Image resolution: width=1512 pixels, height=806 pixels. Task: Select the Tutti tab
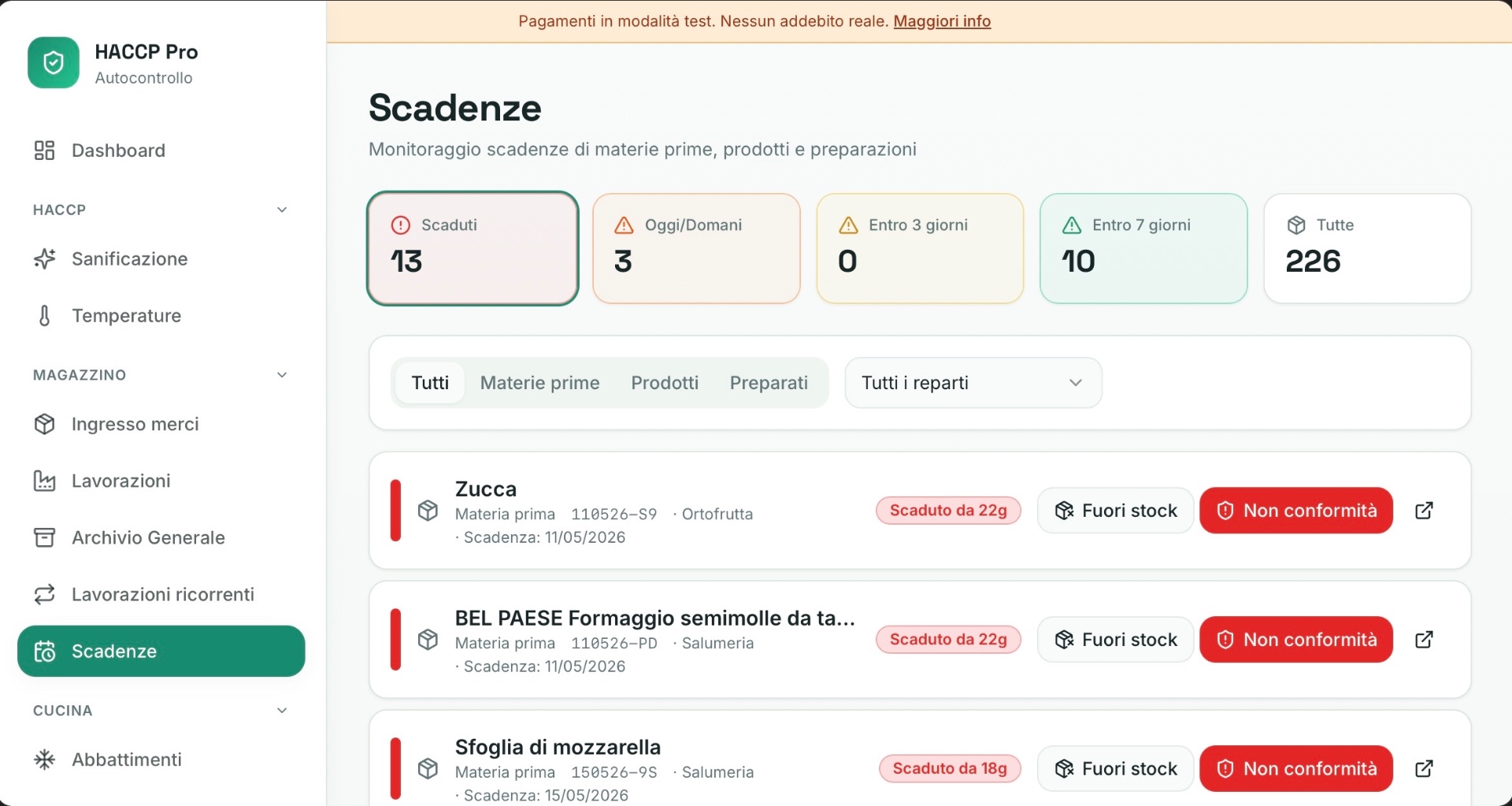[430, 383]
